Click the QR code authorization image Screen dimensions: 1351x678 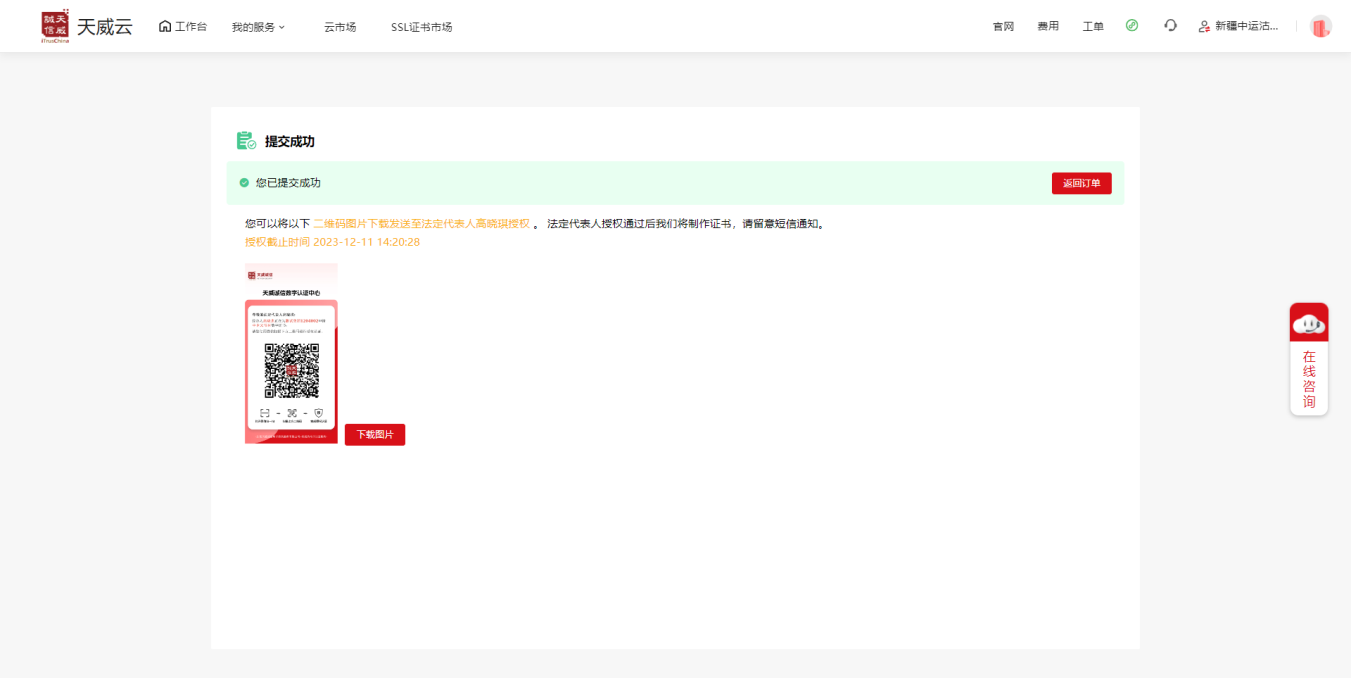[x=291, y=353]
